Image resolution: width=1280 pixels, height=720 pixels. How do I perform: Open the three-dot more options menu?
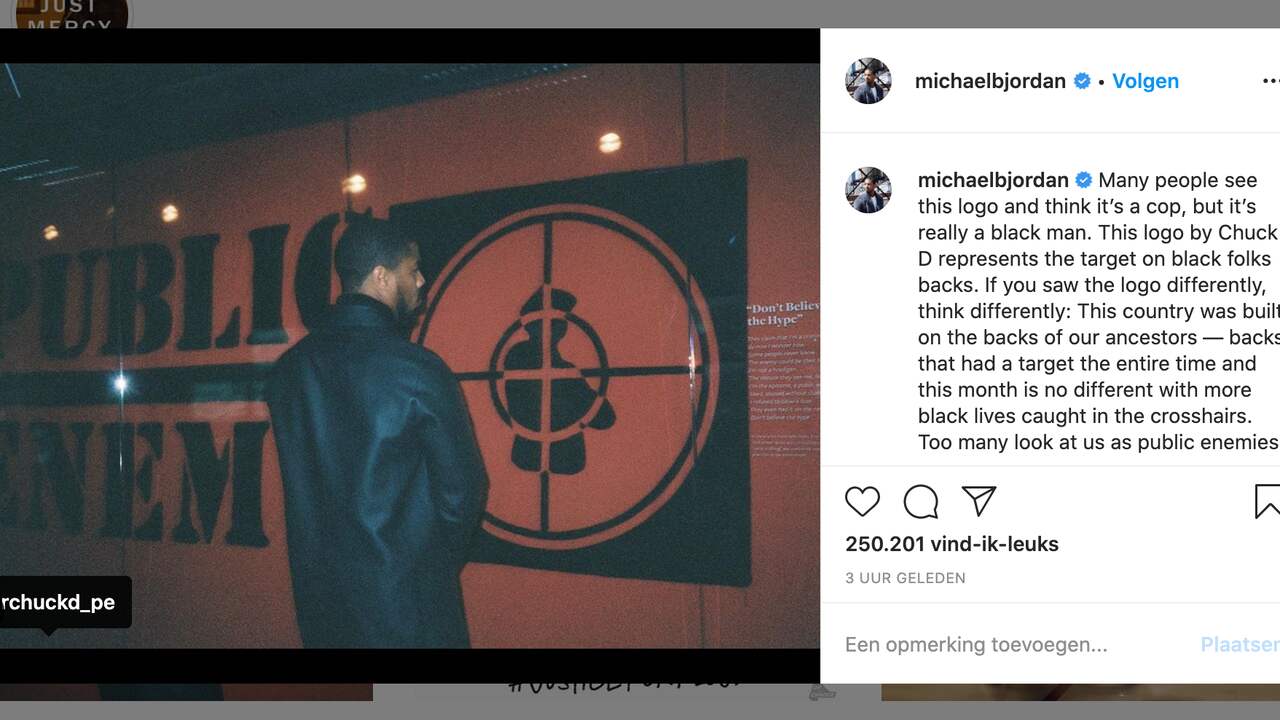(x=1271, y=81)
